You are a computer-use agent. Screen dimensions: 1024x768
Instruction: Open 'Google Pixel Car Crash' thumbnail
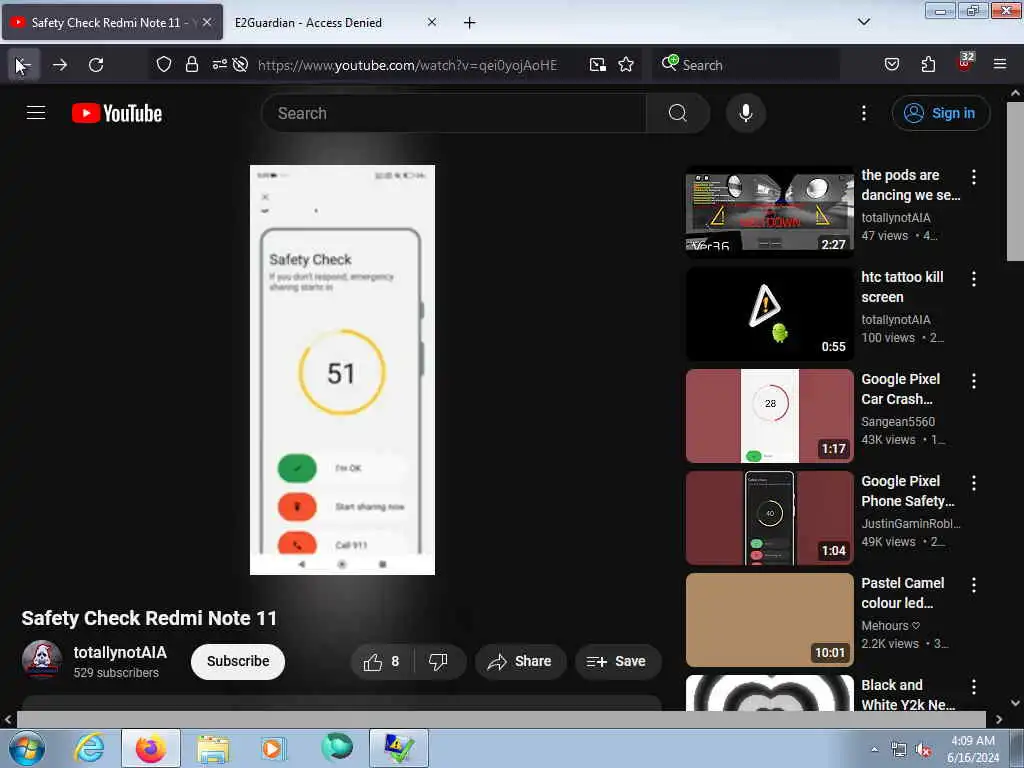770,415
